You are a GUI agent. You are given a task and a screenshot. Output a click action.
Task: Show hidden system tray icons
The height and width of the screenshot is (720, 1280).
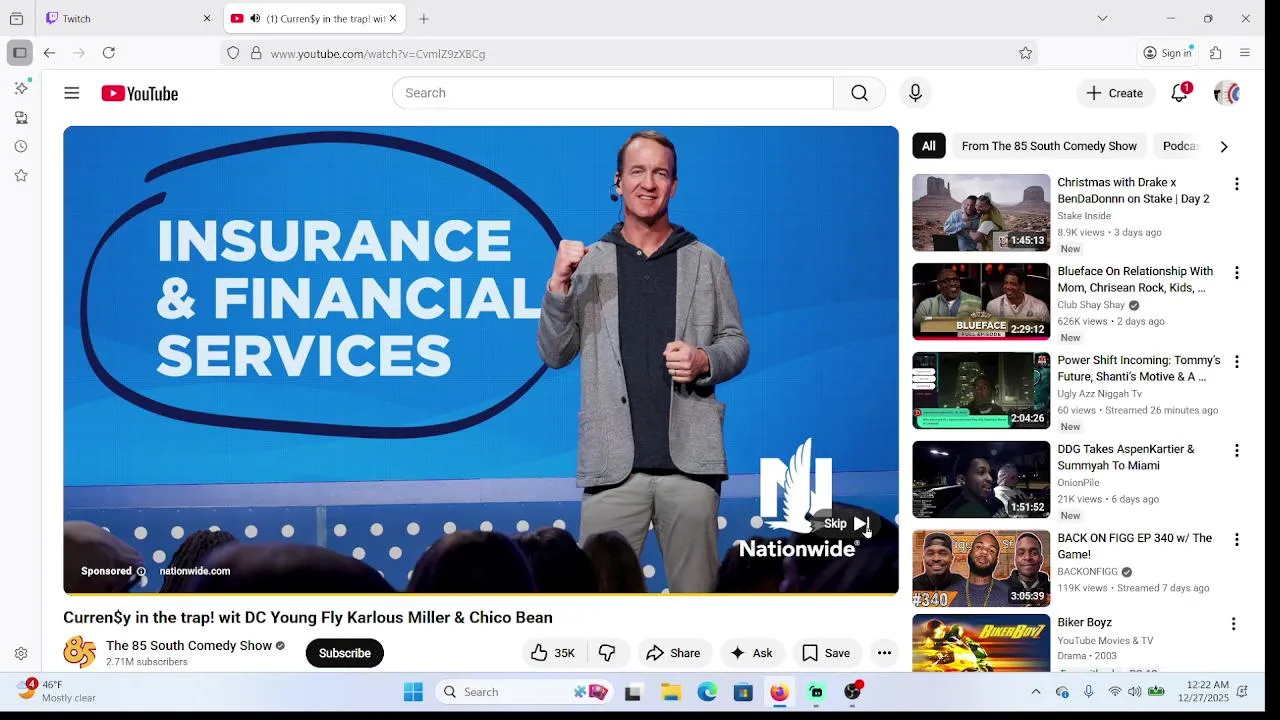pos(1036,692)
